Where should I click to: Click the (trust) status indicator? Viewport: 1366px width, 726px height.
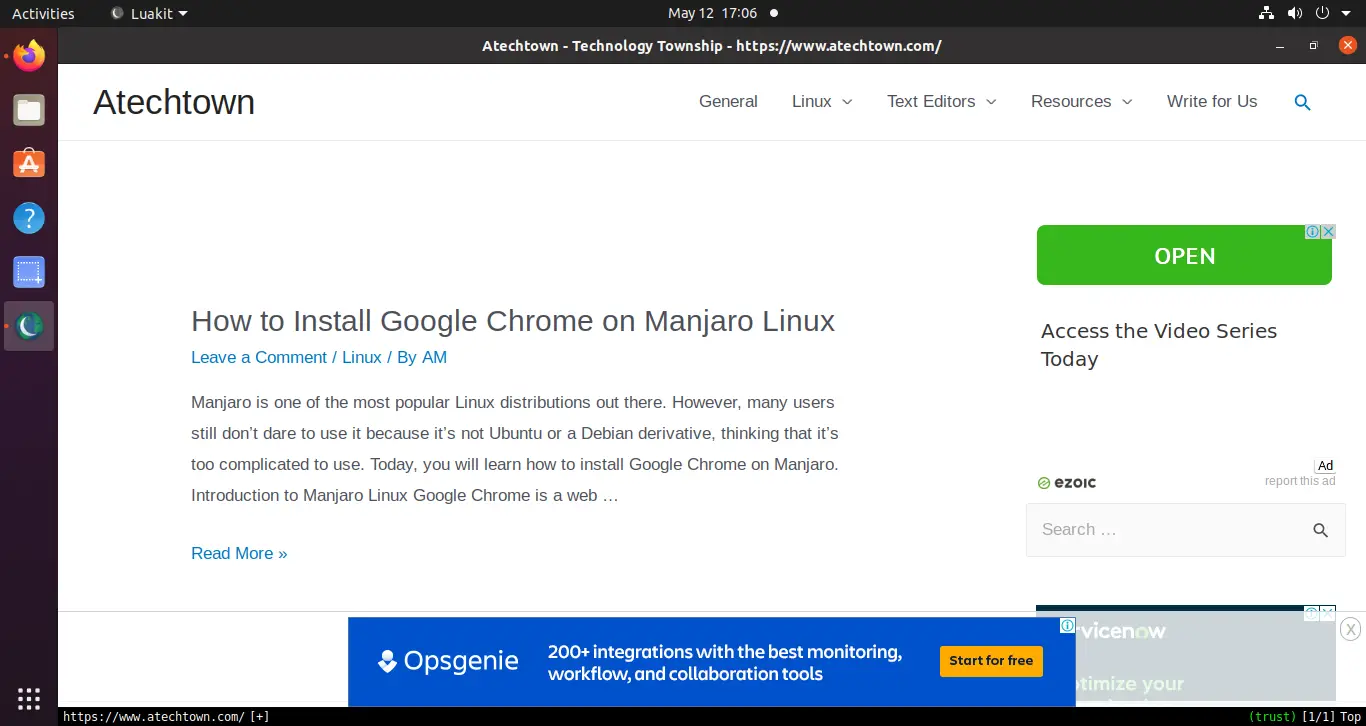point(1270,717)
